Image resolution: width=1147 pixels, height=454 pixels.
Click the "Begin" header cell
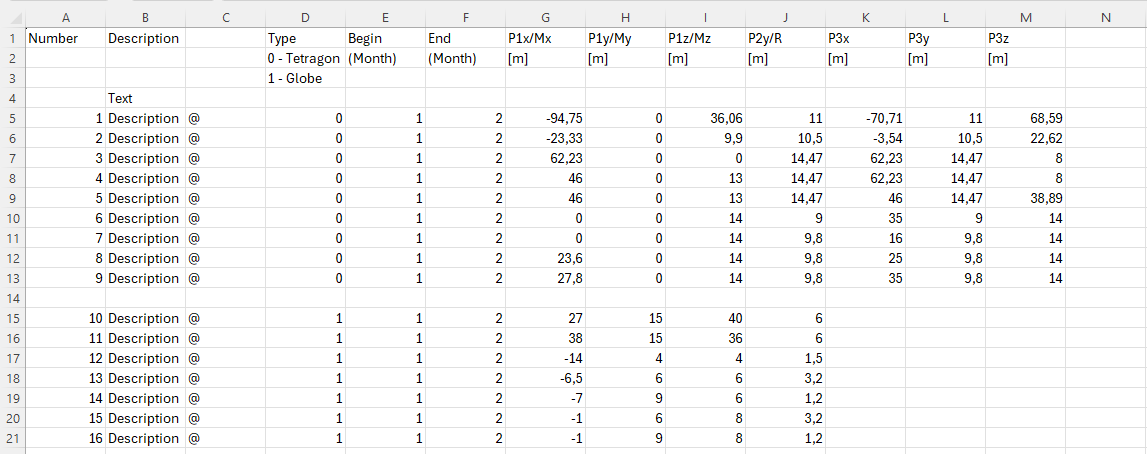point(385,38)
